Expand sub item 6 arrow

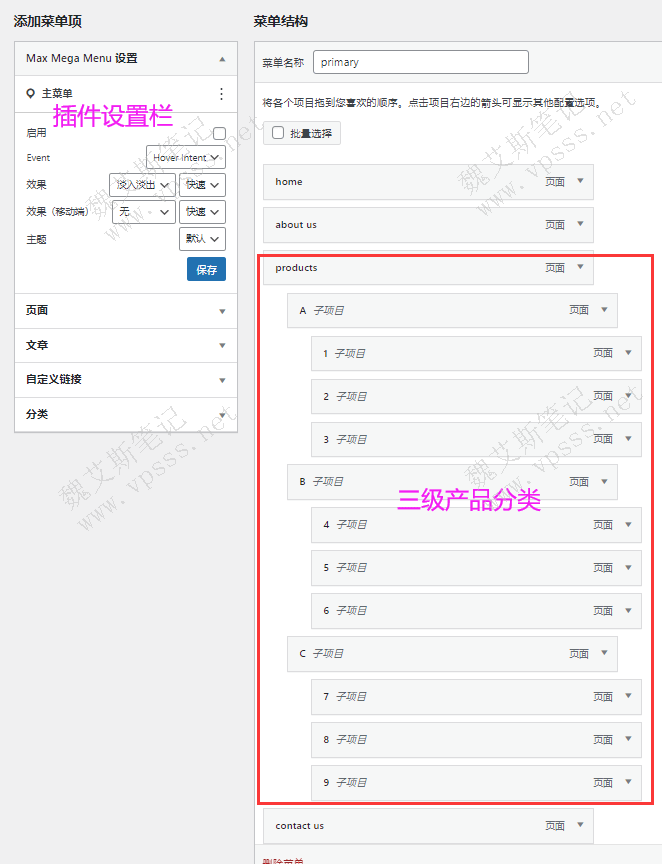tap(628, 611)
